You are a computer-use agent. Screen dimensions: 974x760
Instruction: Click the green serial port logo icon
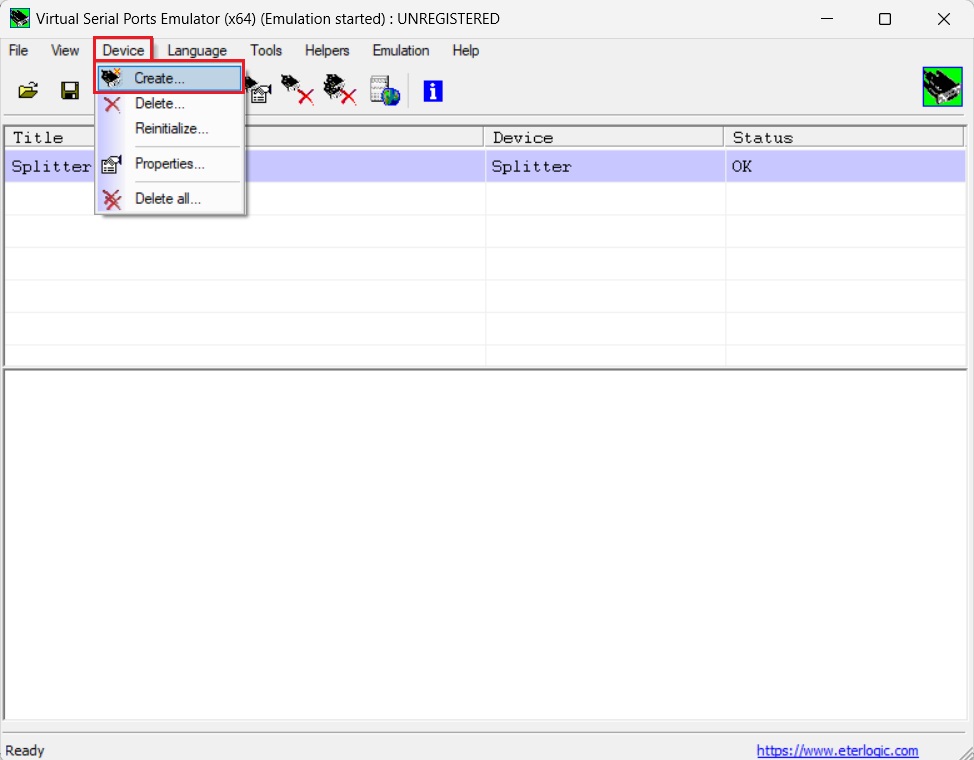(x=942, y=87)
